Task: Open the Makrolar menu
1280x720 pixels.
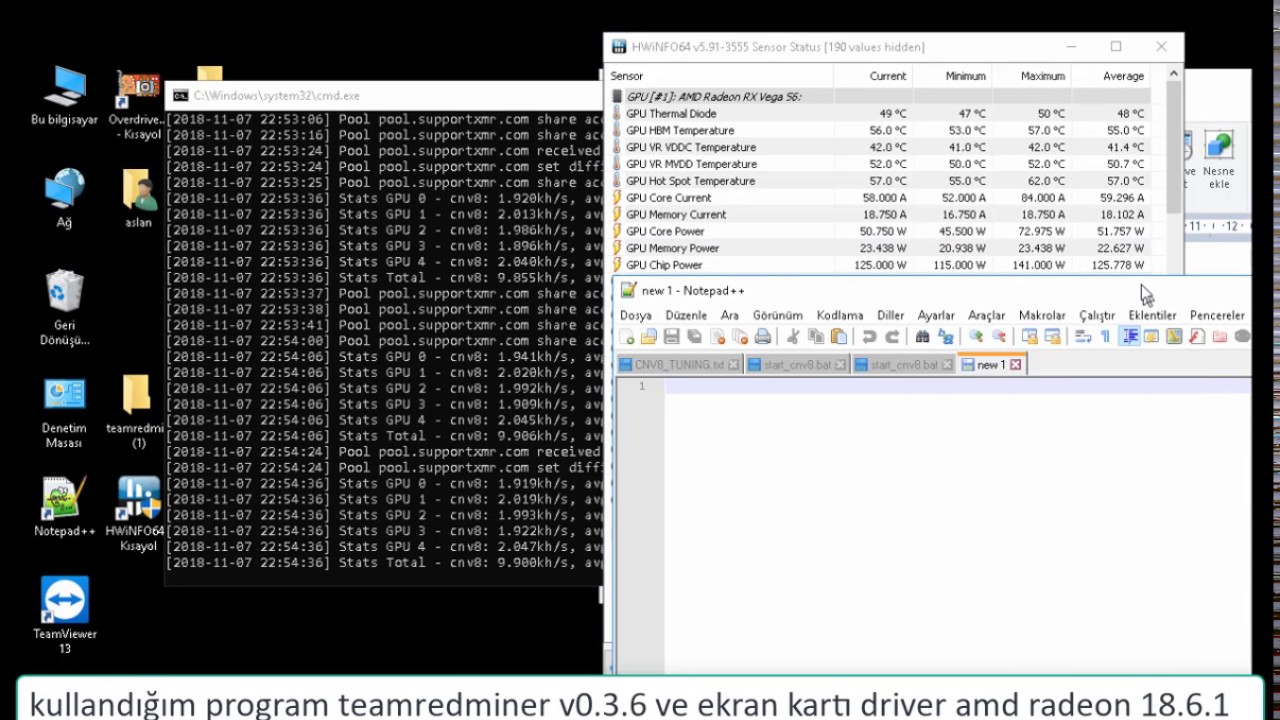Action: click(x=1042, y=315)
